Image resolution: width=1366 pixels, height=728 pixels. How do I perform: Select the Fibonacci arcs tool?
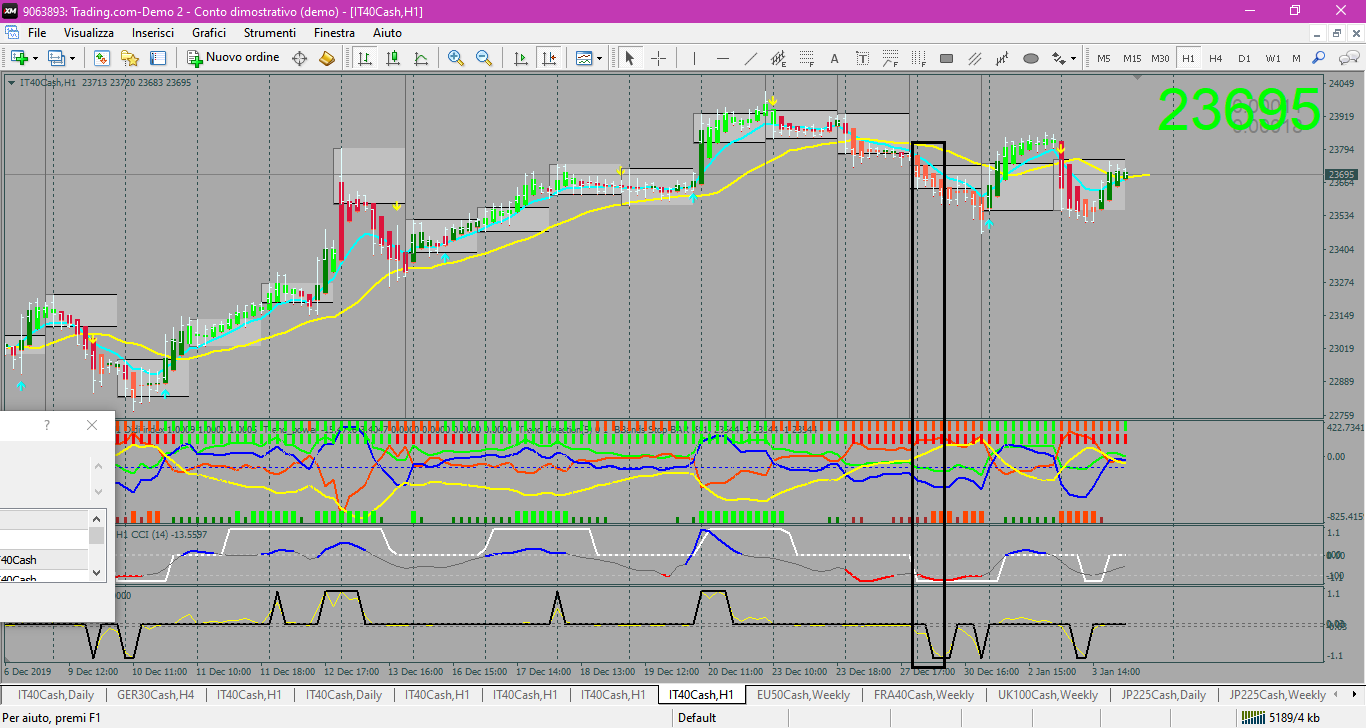click(891, 58)
